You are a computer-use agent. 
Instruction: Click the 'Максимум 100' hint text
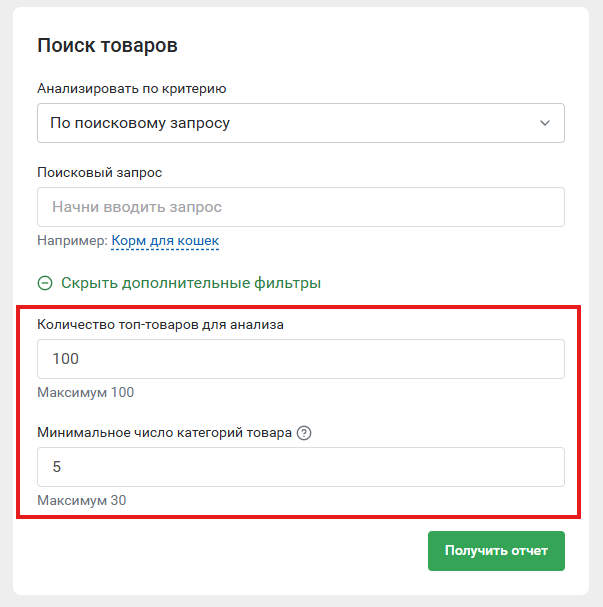coord(86,392)
